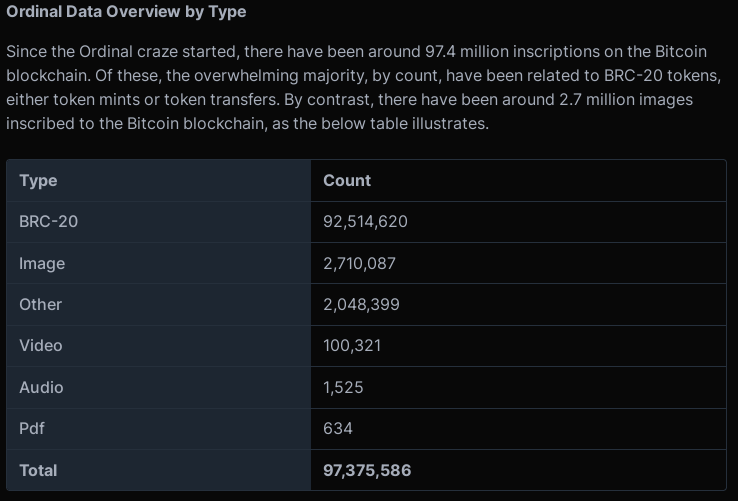Select the Other type cell

40,305
